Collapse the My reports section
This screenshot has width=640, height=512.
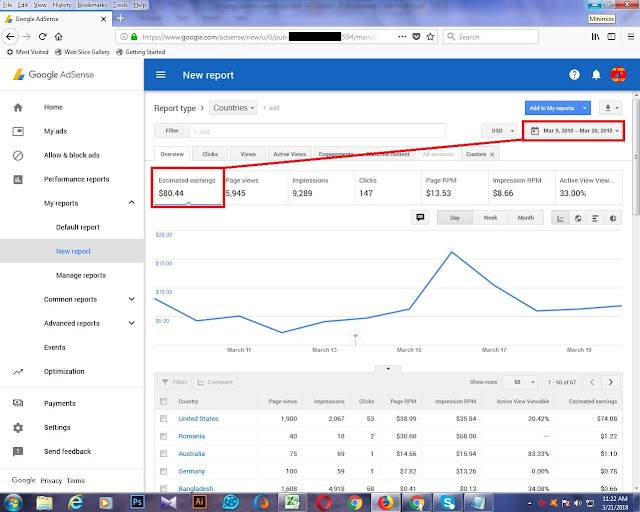click(131, 203)
